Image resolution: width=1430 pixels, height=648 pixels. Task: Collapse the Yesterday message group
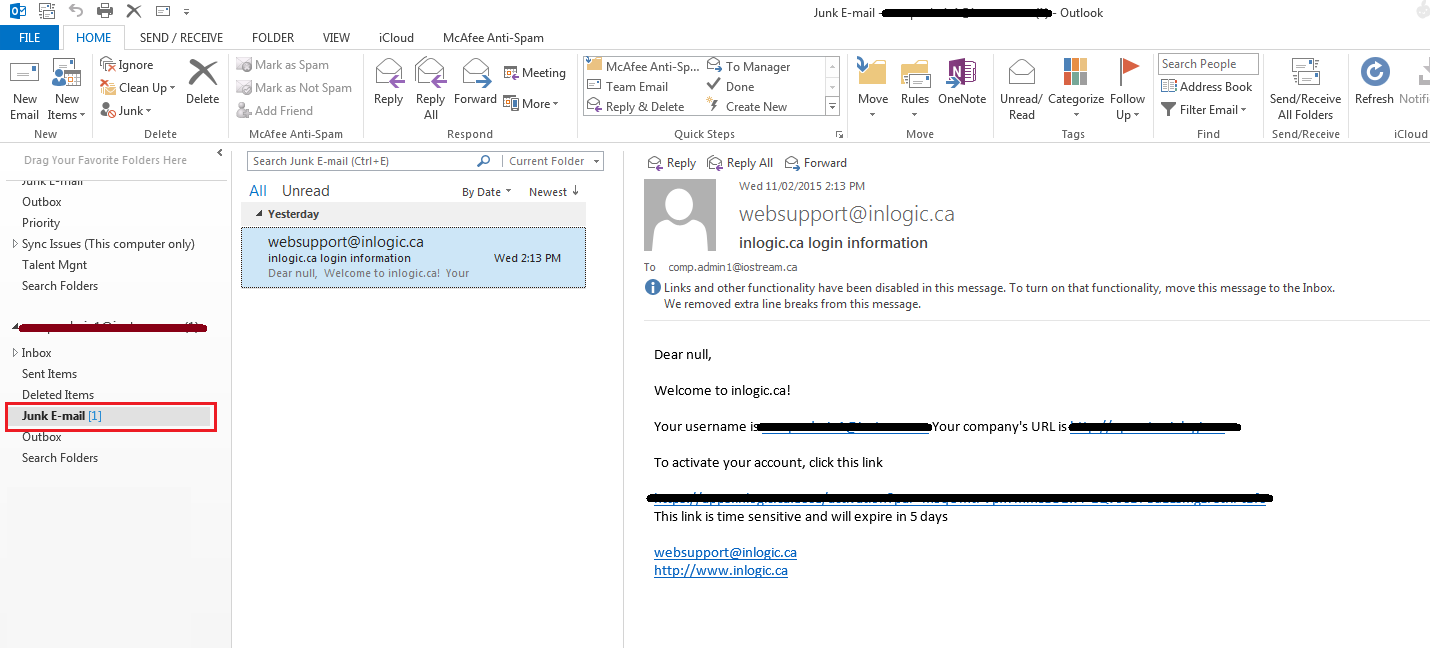click(260, 214)
